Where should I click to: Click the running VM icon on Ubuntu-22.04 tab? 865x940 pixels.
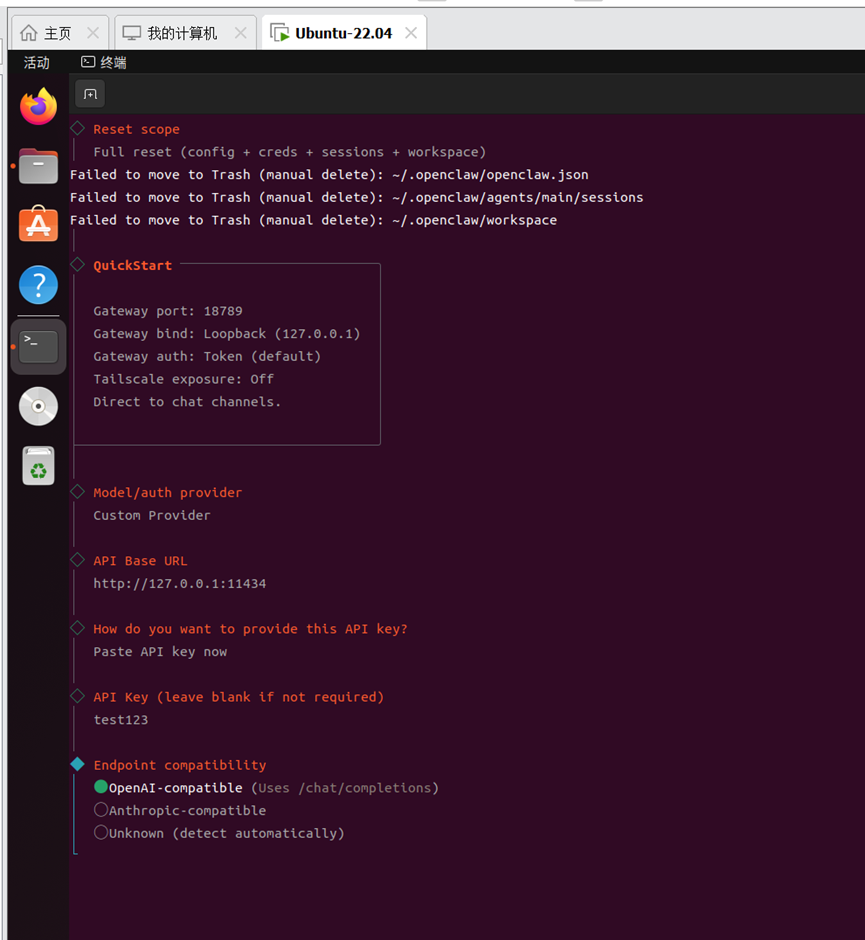[x=279, y=33]
